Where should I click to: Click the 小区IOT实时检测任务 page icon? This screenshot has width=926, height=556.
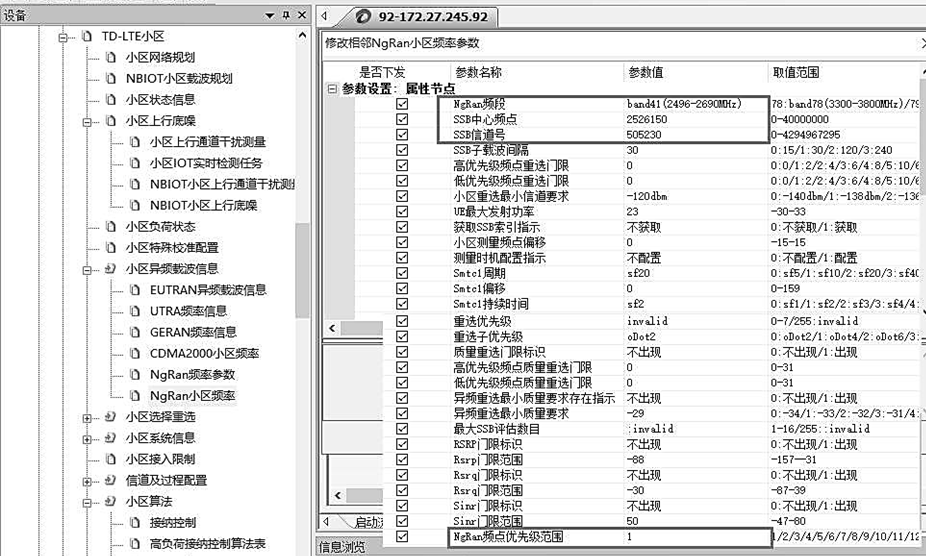coord(135,163)
